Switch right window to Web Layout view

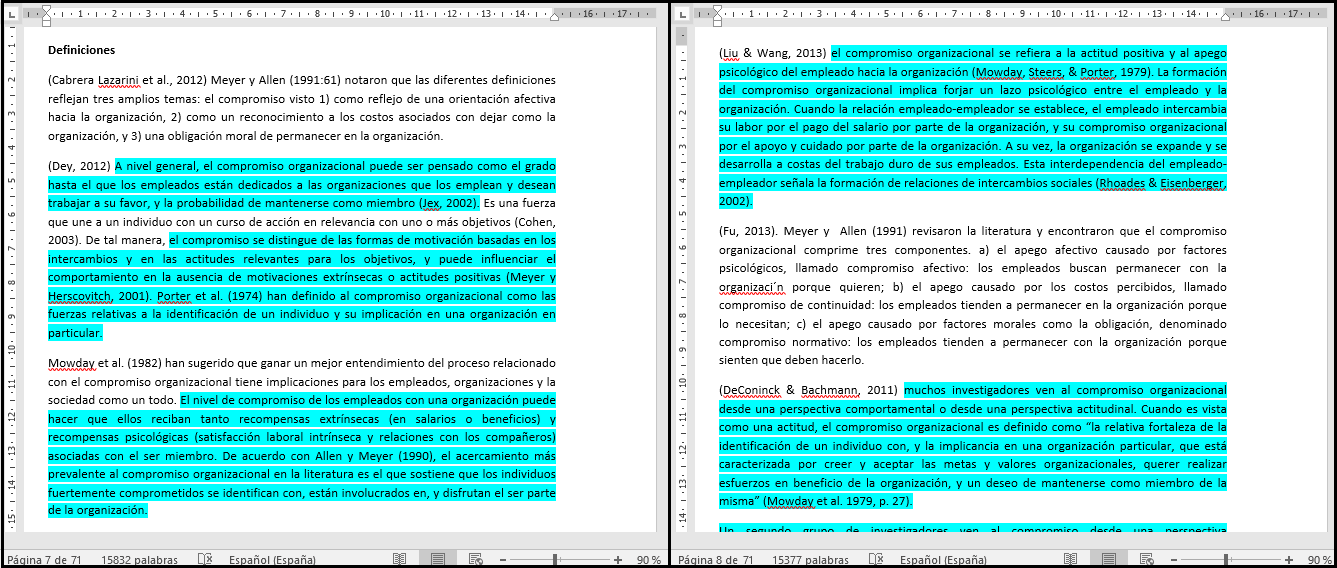[1148, 559]
